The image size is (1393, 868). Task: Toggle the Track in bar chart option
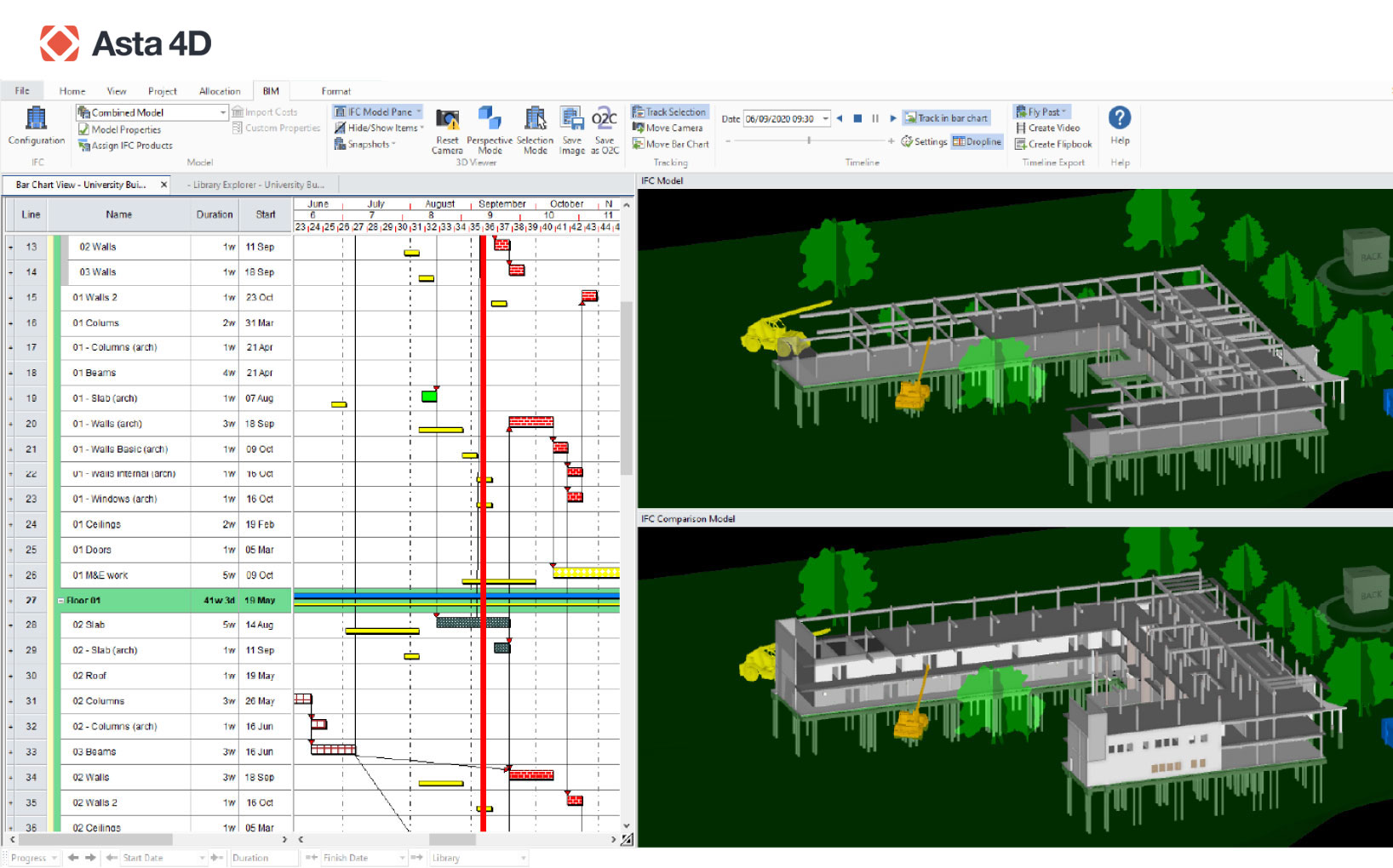[947, 118]
